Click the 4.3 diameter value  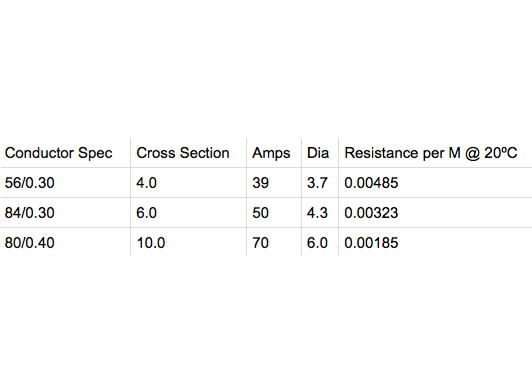pos(317,213)
